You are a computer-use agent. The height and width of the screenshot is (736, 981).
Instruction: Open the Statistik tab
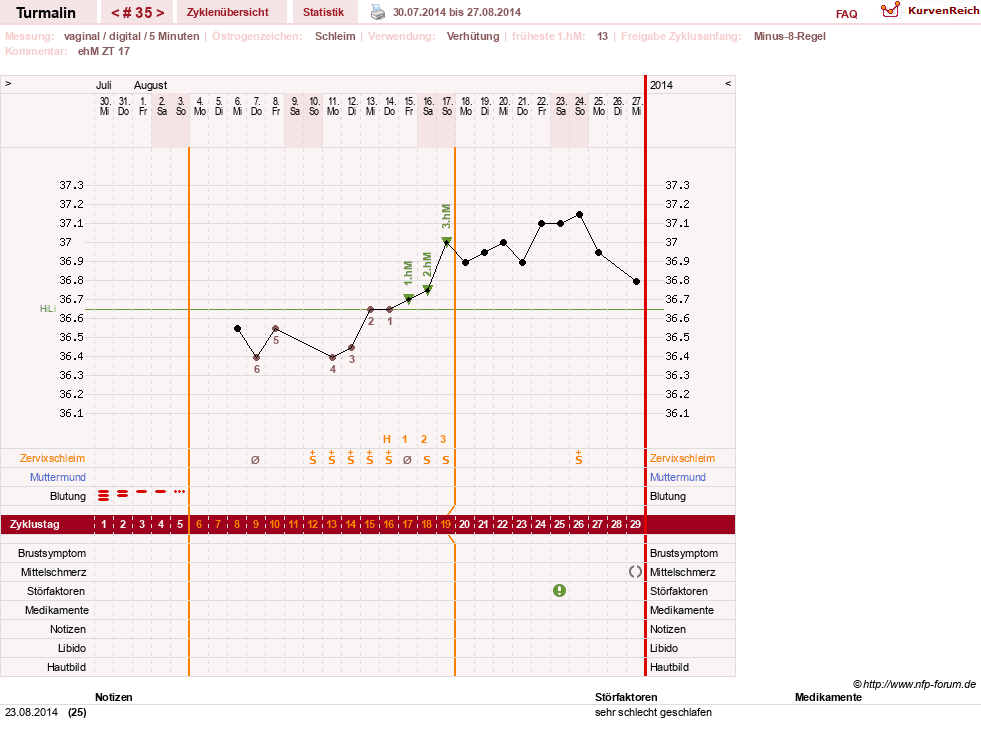(323, 12)
